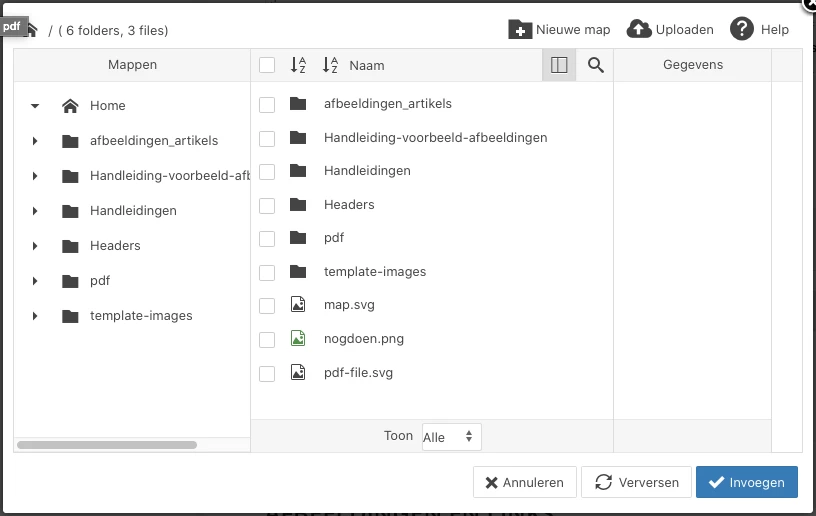Expand Handleidingen tree node arrow
Viewport: 816px width, 516px height.
[x=35, y=211]
